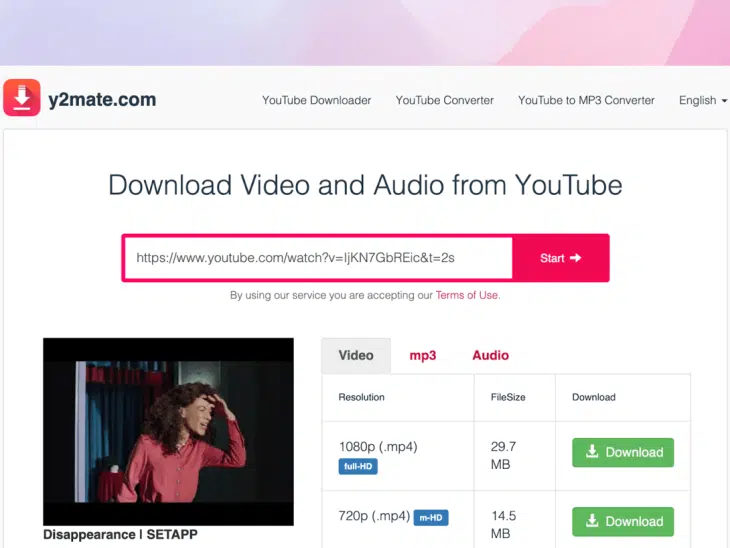Screen dimensions: 730x548
Task: Click the Resolution column header
Action: [x=361, y=397]
